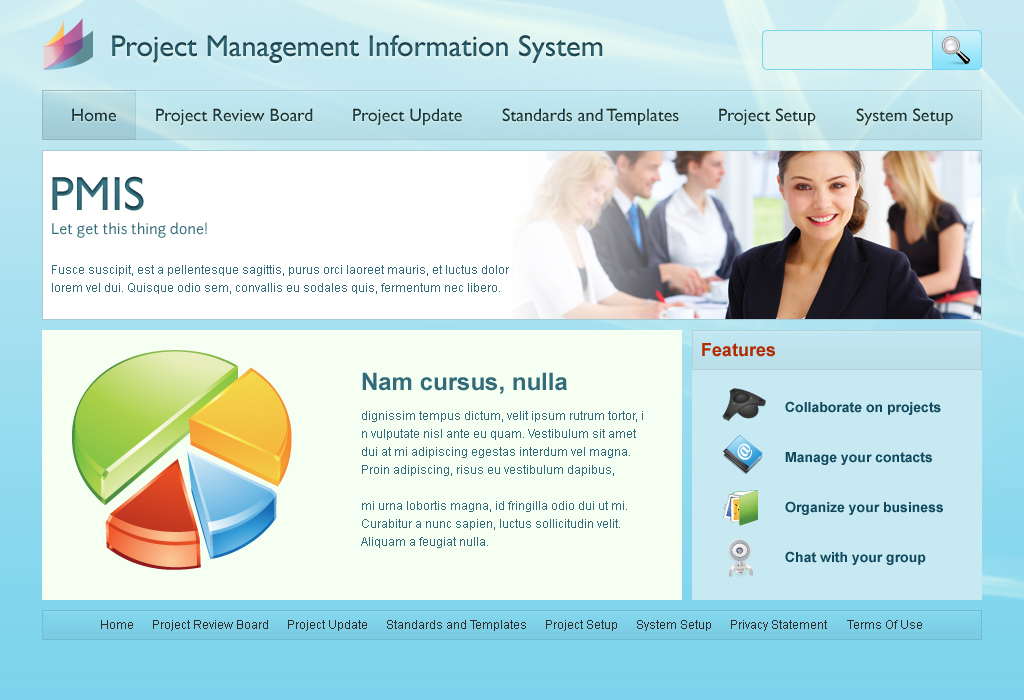Click the Features panel heading
This screenshot has width=1024, height=700.
(738, 350)
